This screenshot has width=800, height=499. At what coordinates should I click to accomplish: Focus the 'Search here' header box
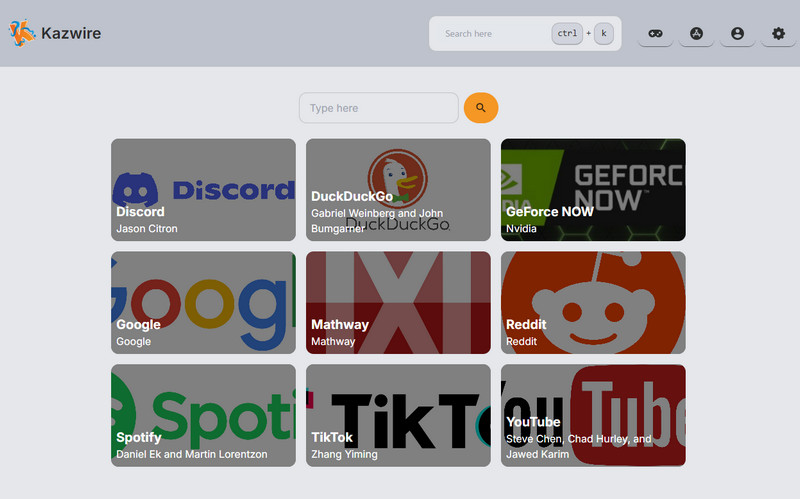tap(525, 34)
